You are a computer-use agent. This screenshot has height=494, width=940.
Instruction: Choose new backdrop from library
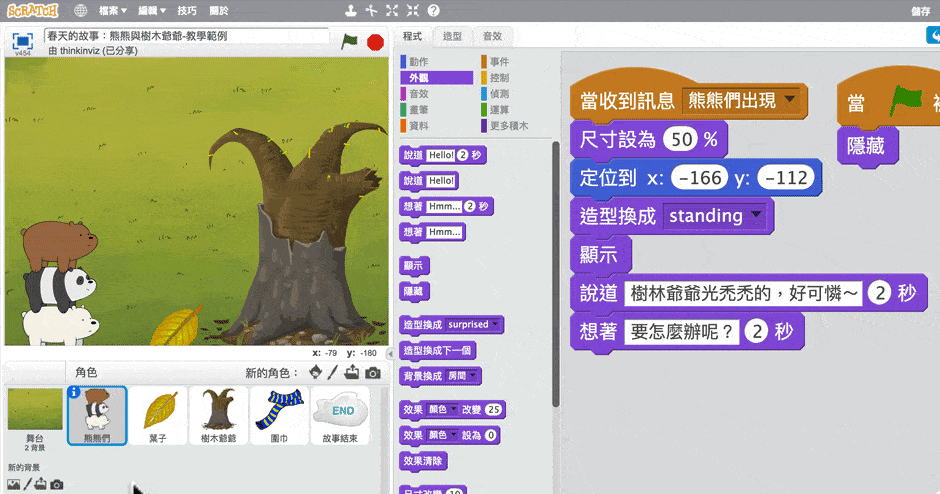(13, 484)
